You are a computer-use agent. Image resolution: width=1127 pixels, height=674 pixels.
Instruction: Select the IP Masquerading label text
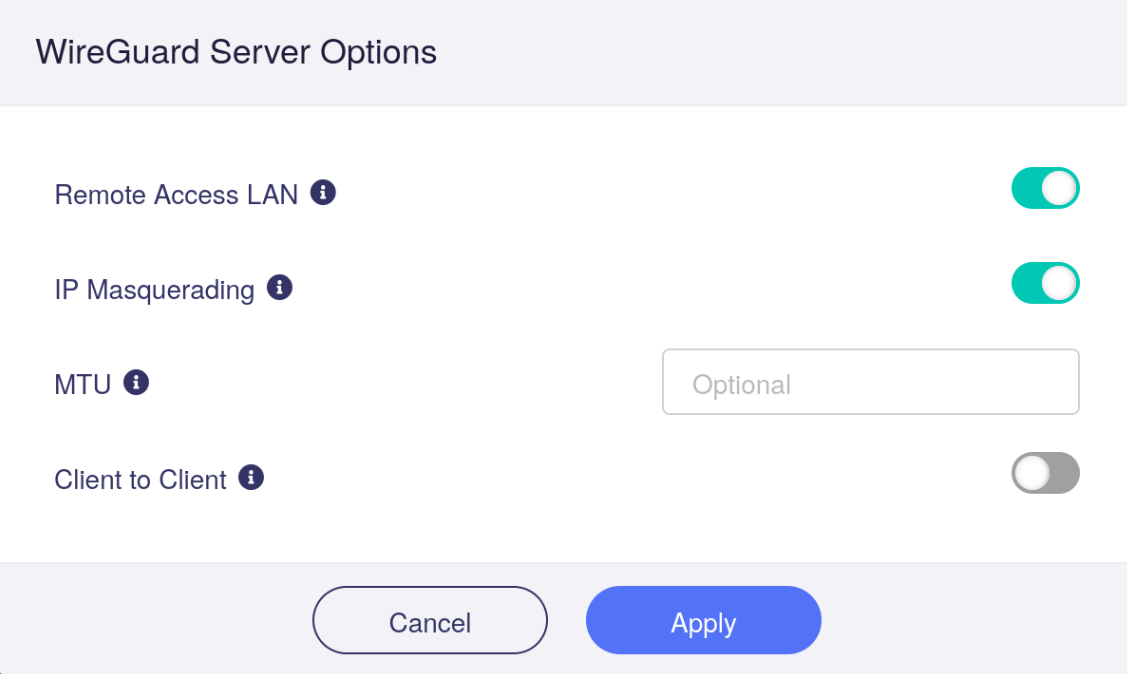pyautogui.click(x=155, y=290)
